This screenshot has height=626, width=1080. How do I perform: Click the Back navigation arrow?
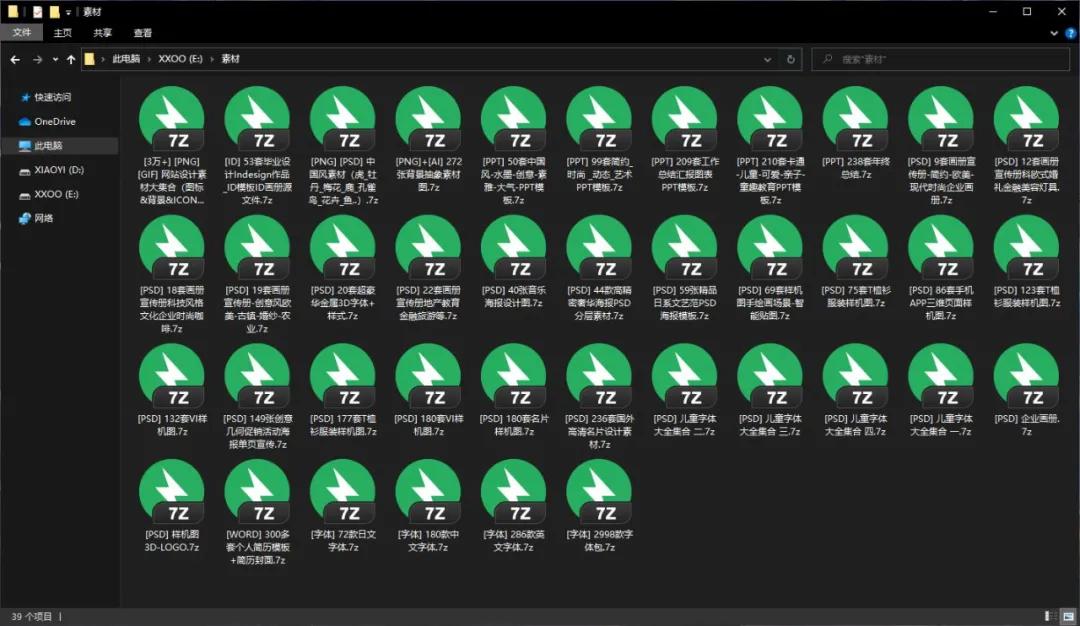[x=15, y=59]
